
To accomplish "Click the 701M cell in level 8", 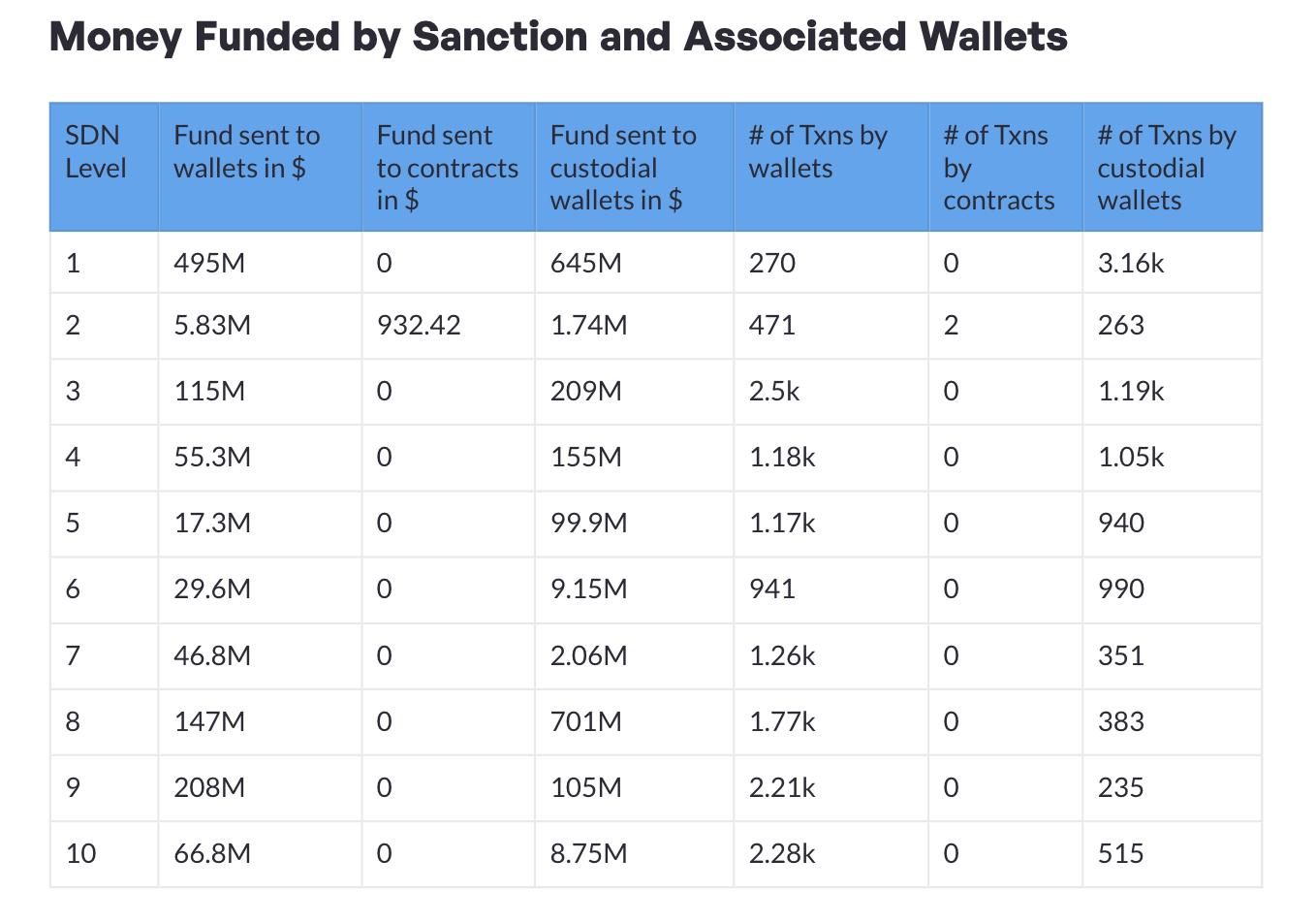I will [x=586, y=722].
